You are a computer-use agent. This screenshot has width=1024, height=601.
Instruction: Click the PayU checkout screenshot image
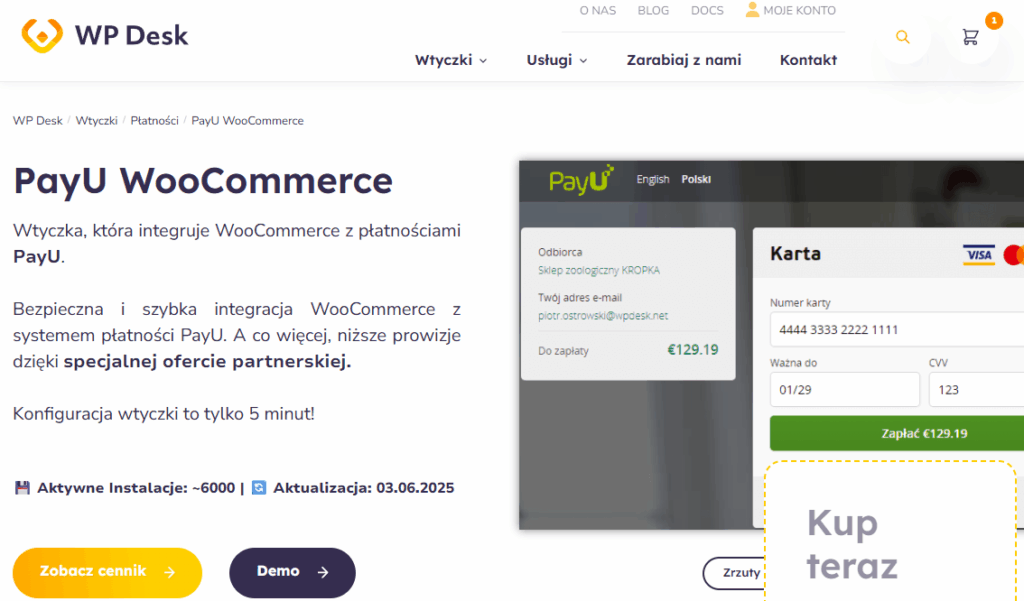click(x=771, y=344)
